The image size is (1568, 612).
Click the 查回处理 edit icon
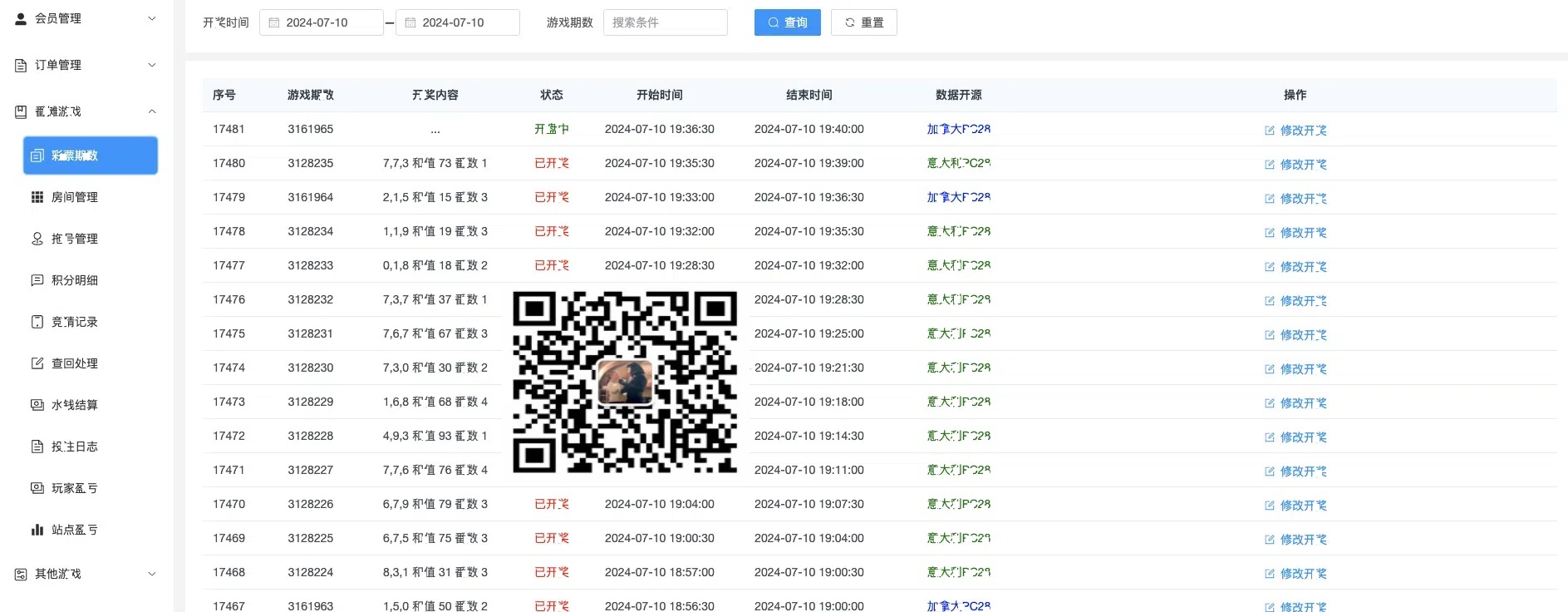point(37,363)
